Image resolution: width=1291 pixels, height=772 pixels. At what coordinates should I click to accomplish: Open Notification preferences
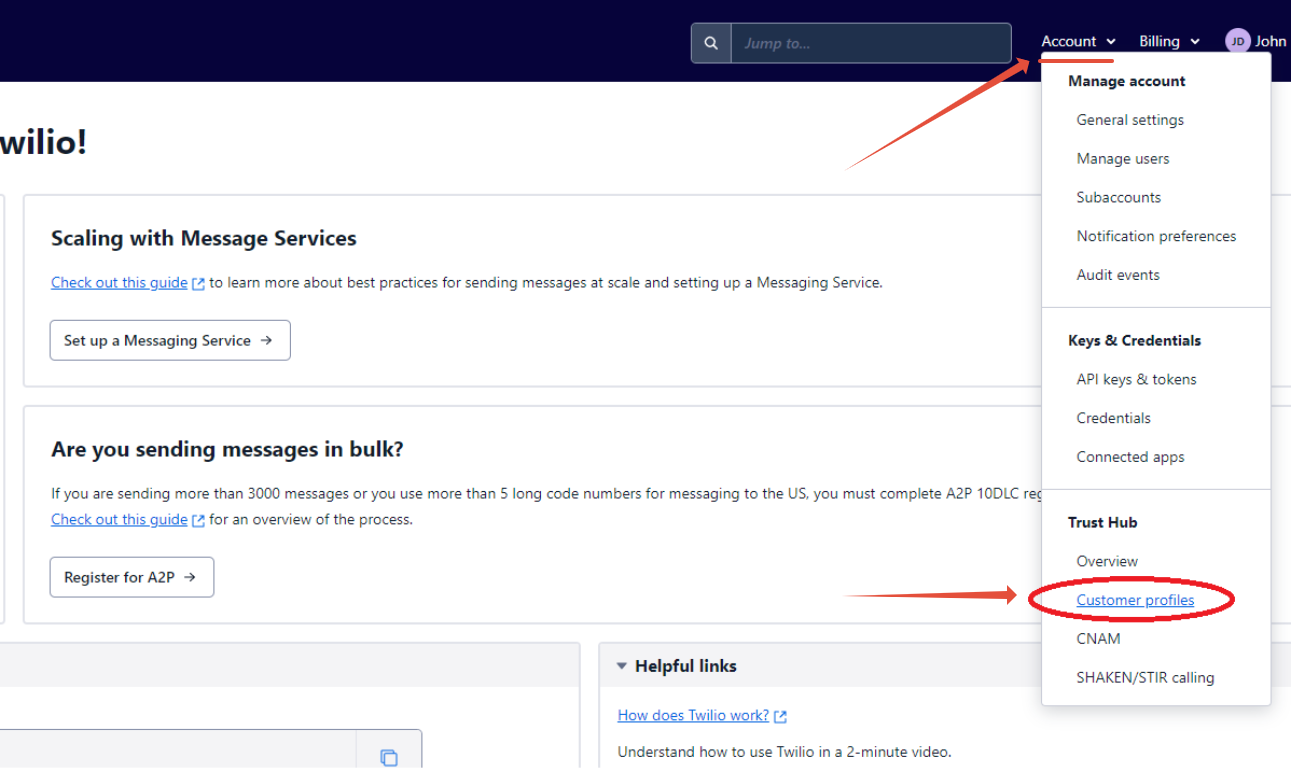(x=1156, y=237)
